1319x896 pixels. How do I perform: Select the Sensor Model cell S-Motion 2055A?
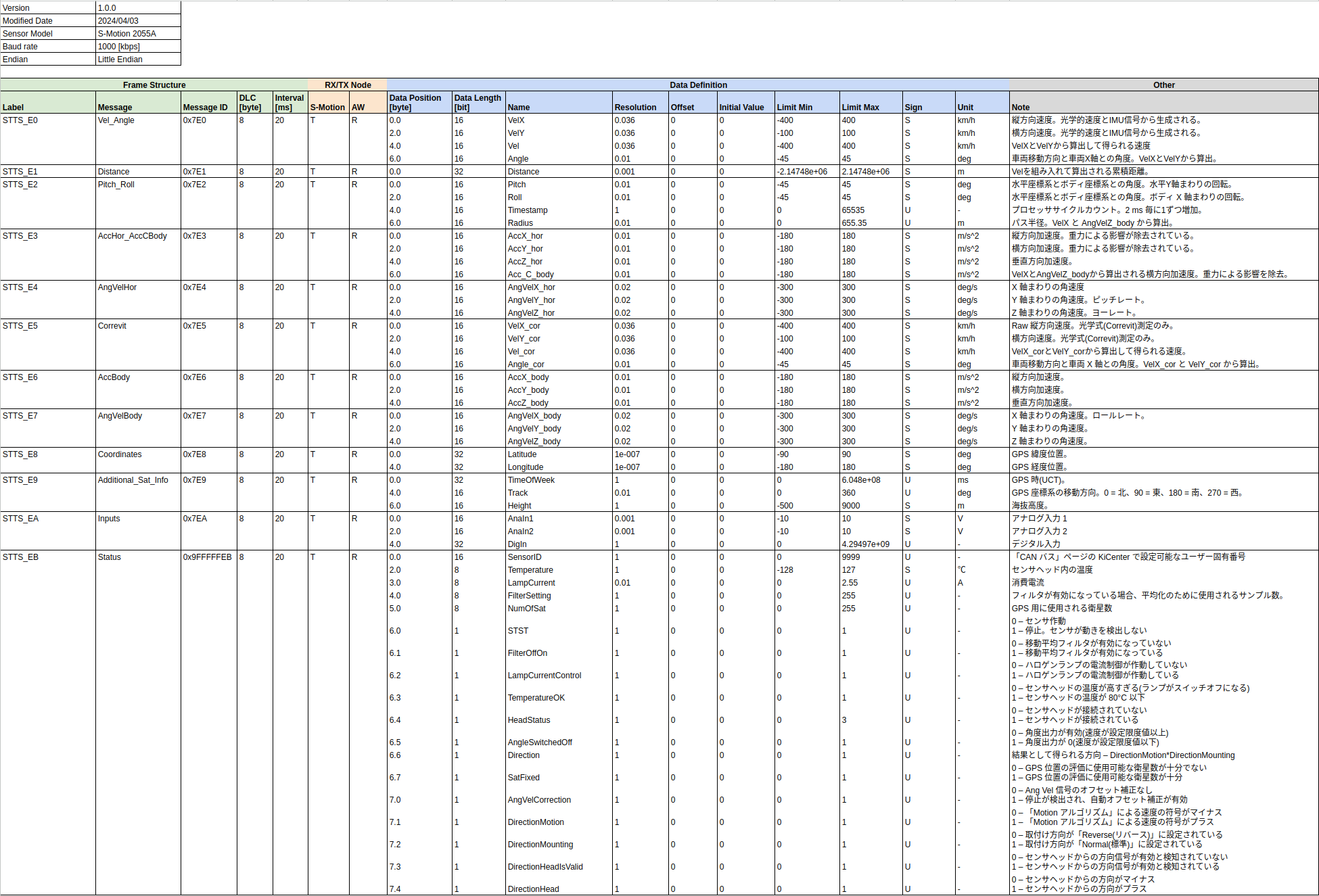pyautogui.click(x=138, y=34)
